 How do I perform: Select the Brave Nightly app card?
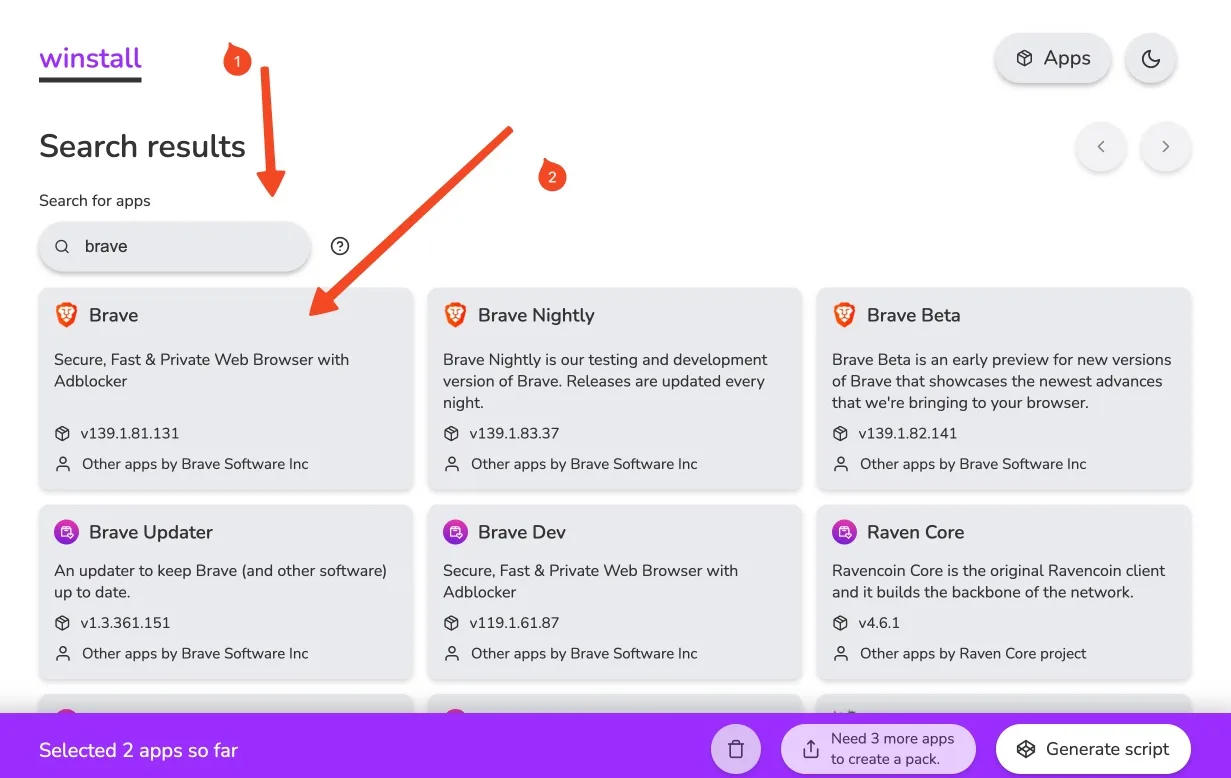click(614, 389)
